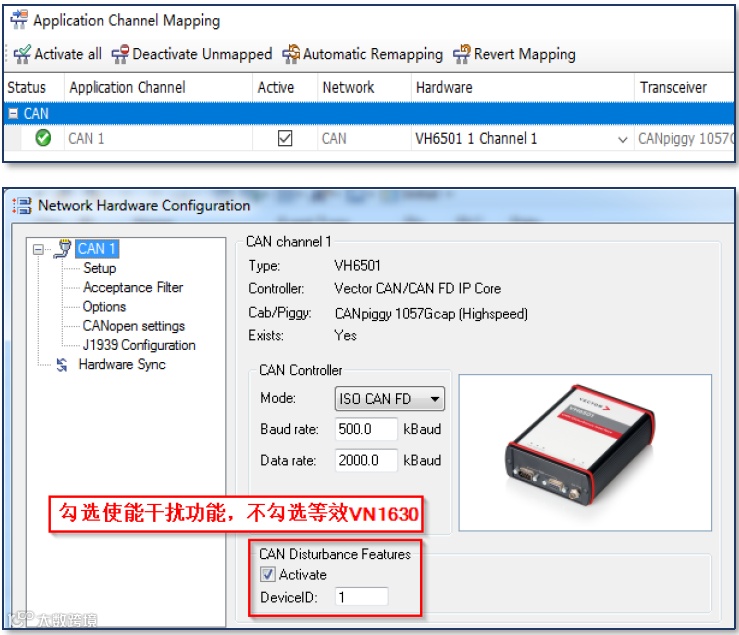This screenshot has width=739, height=635.
Task: Open J1939 Configuration tree item
Action: (139, 346)
